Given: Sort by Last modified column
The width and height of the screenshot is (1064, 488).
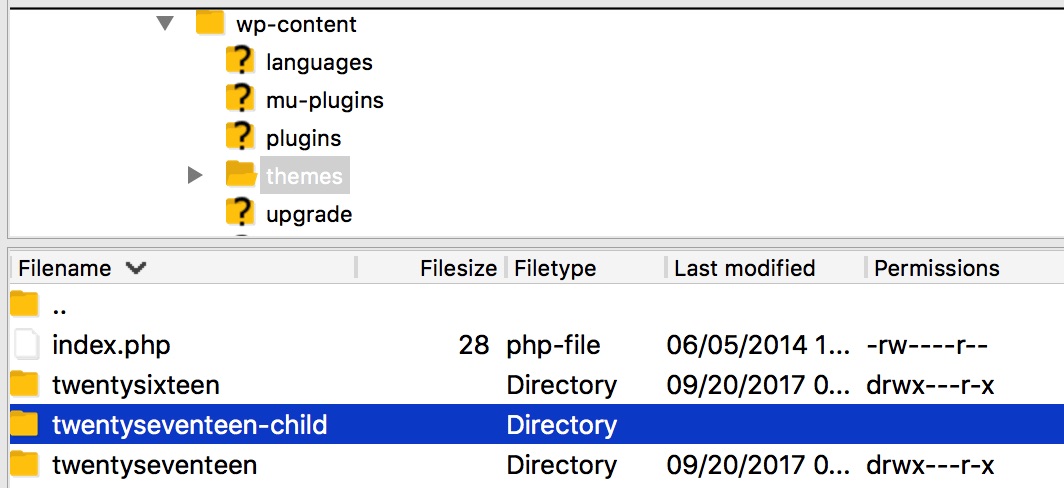Looking at the screenshot, I should (744, 268).
